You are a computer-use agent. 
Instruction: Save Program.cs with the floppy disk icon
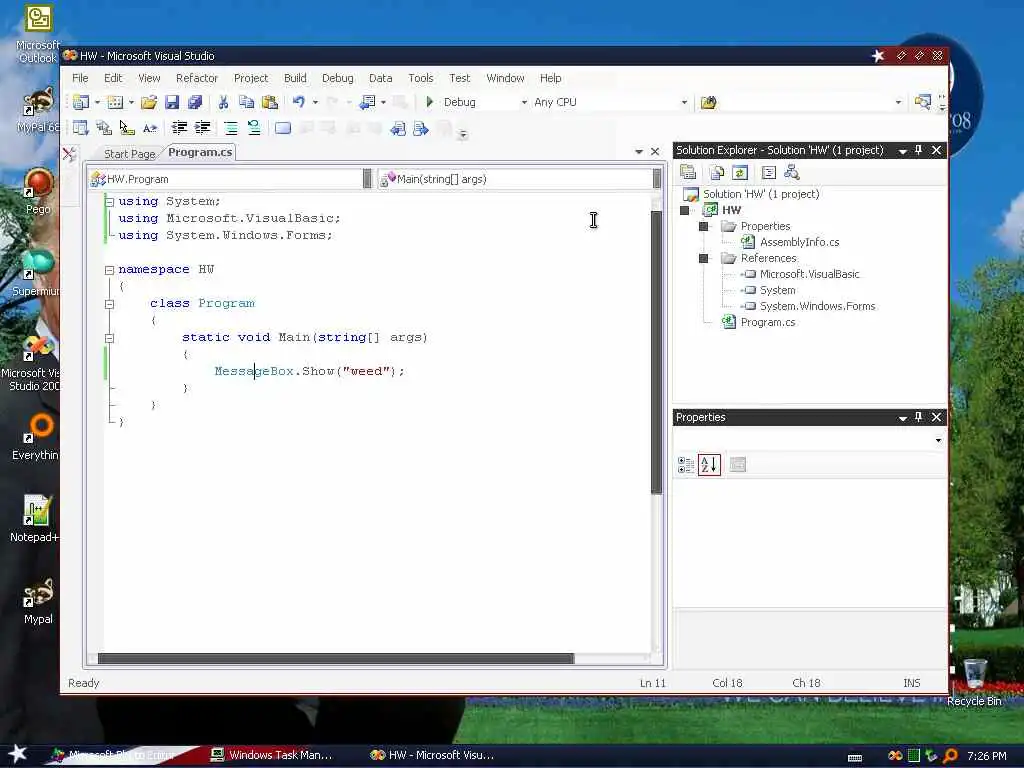click(172, 102)
